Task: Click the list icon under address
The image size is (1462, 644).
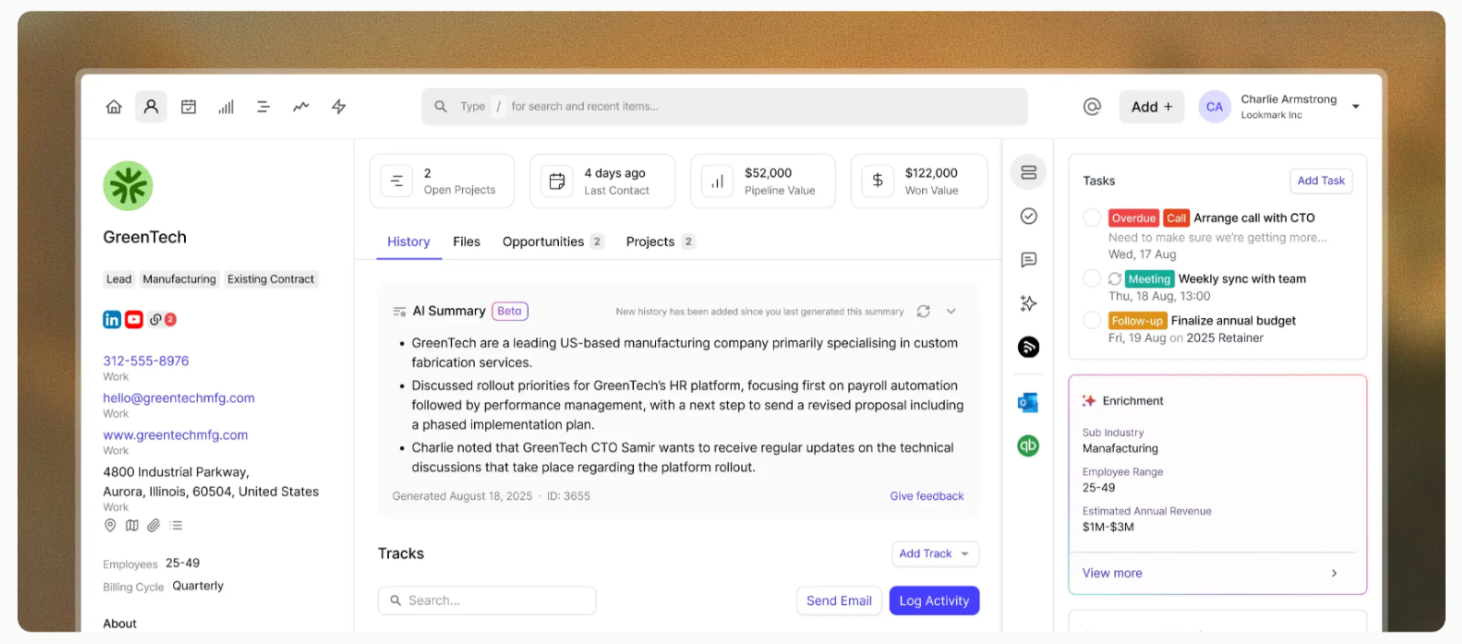Action: (176, 525)
